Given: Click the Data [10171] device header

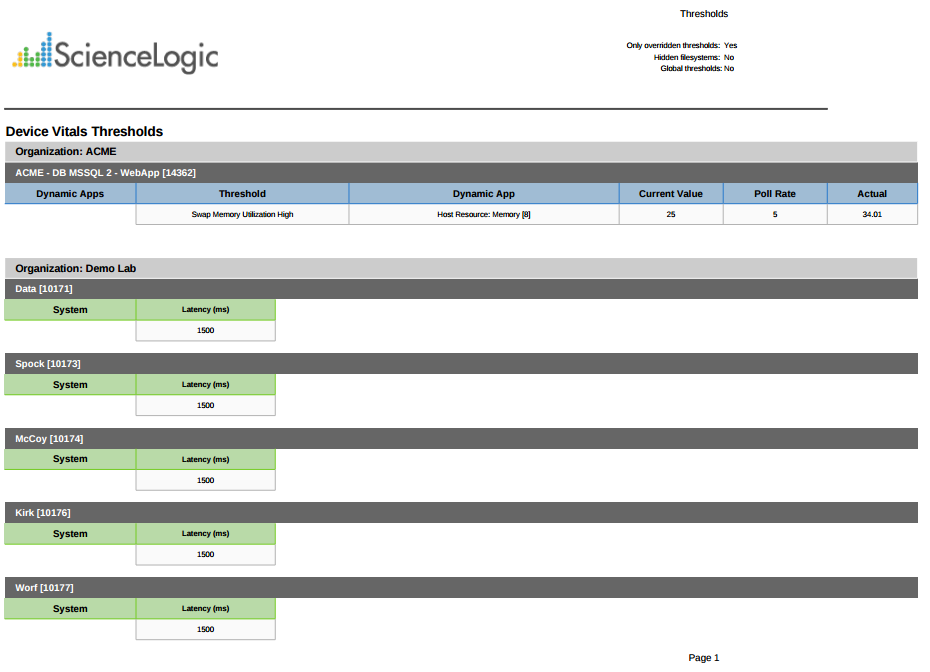Looking at the screenshot, I should point(44,289).
